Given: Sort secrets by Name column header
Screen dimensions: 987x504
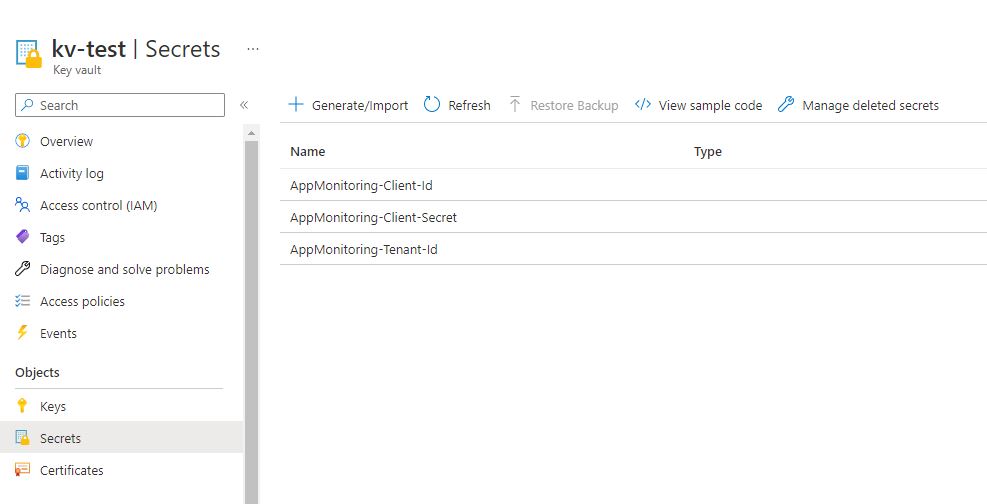Looking at the screenshot, I should (308, 152).
